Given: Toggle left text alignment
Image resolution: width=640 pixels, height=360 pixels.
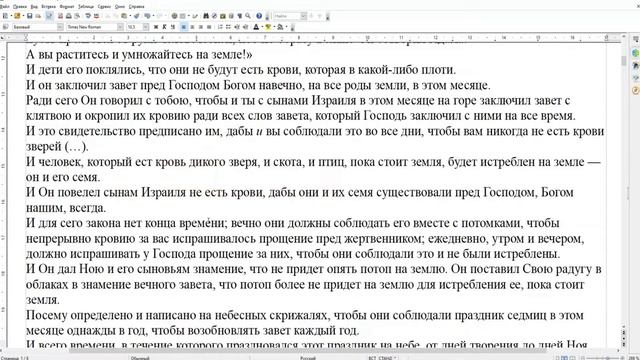Looking at the screenshot, I should (x=184, y=27).
